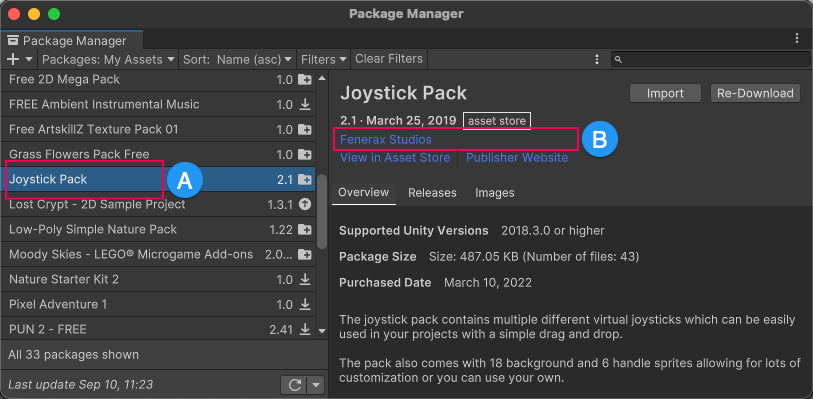The height and width of the screenshot is (399, 813).
Task: Select the Package Manager window tab
Action: tap(72, 40)
